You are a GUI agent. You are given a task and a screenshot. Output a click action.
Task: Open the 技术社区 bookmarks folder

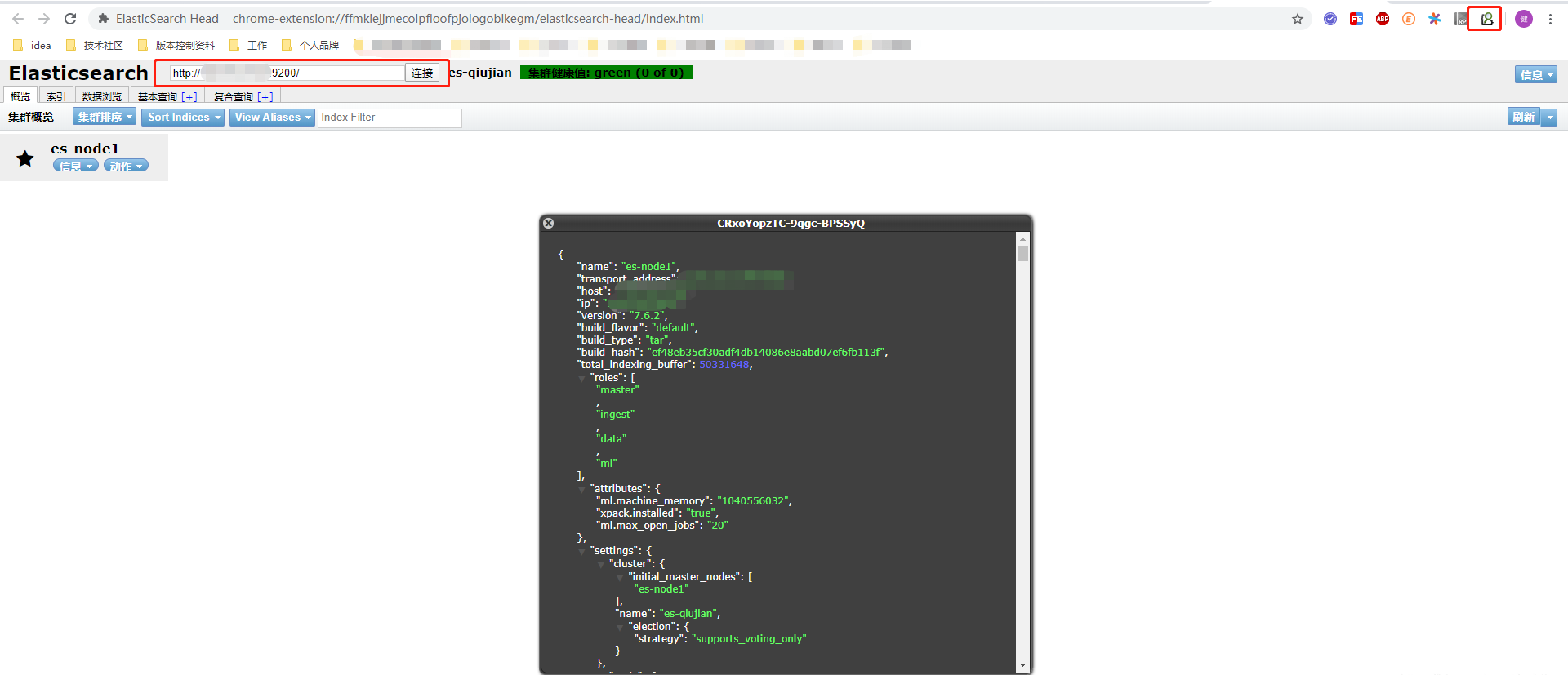click(94, 45)
